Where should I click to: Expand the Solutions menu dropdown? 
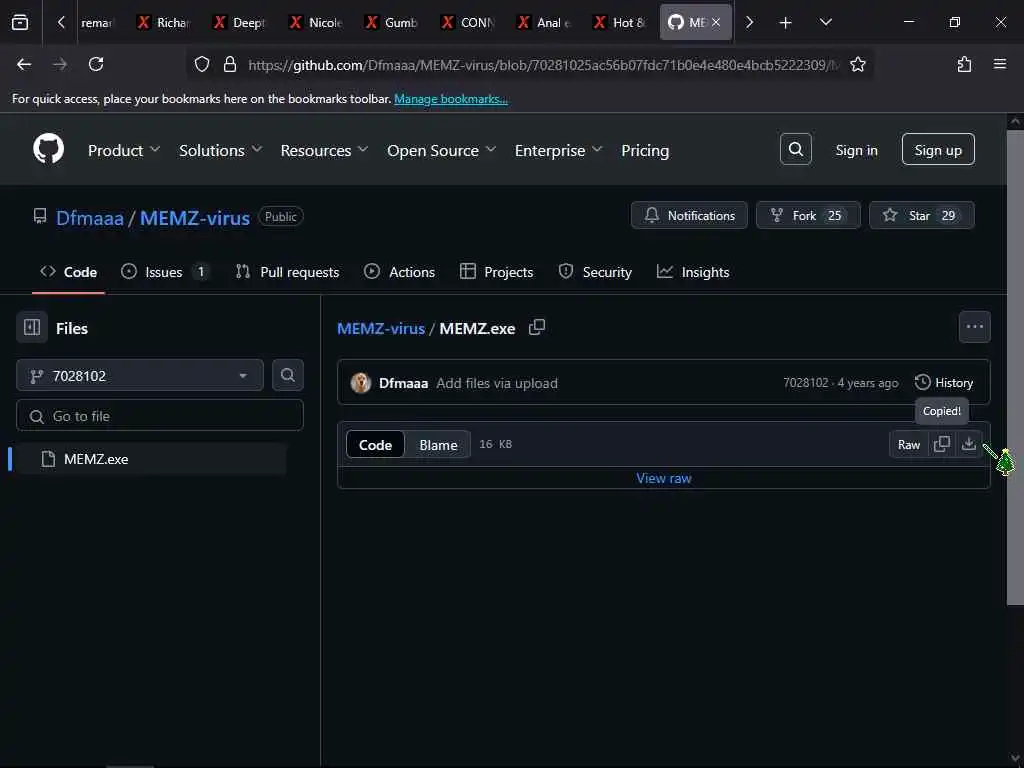pyautogui.click(x=221, y=150)
